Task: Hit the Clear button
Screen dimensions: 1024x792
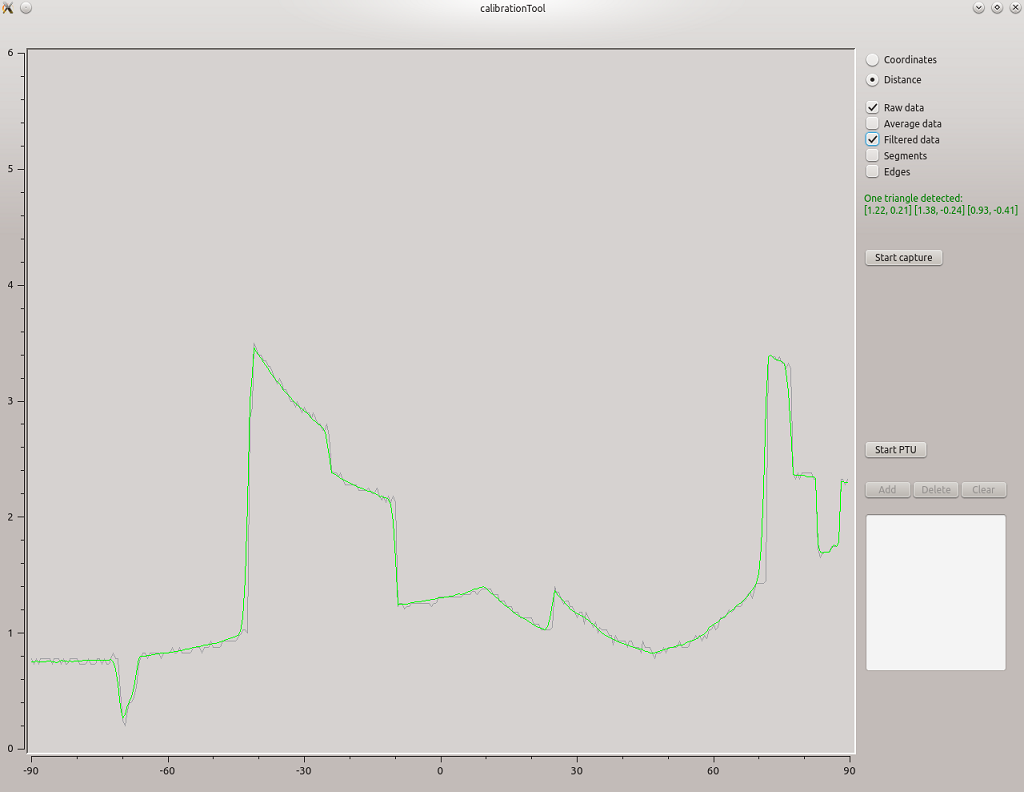Action: pos(983,490)
